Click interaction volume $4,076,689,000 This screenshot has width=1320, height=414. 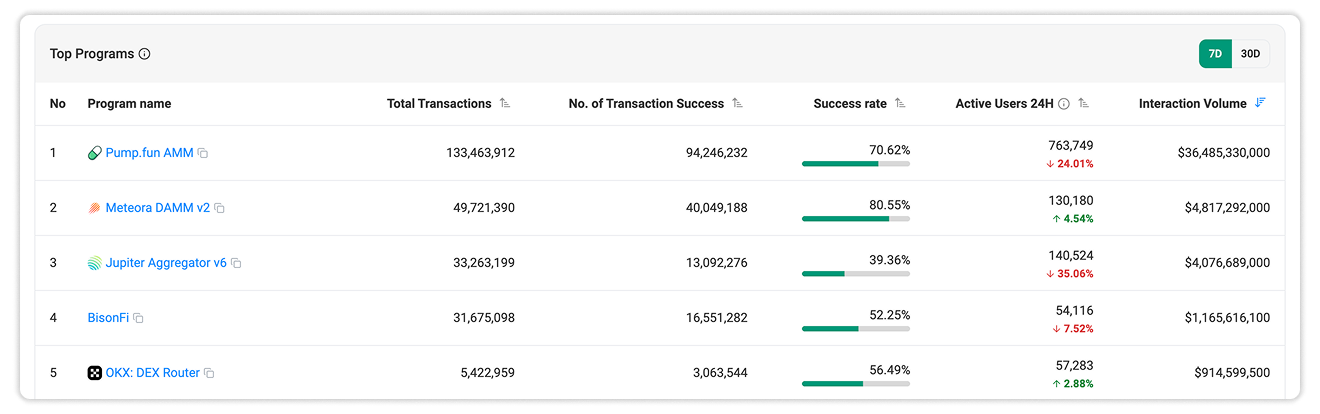1228,263
